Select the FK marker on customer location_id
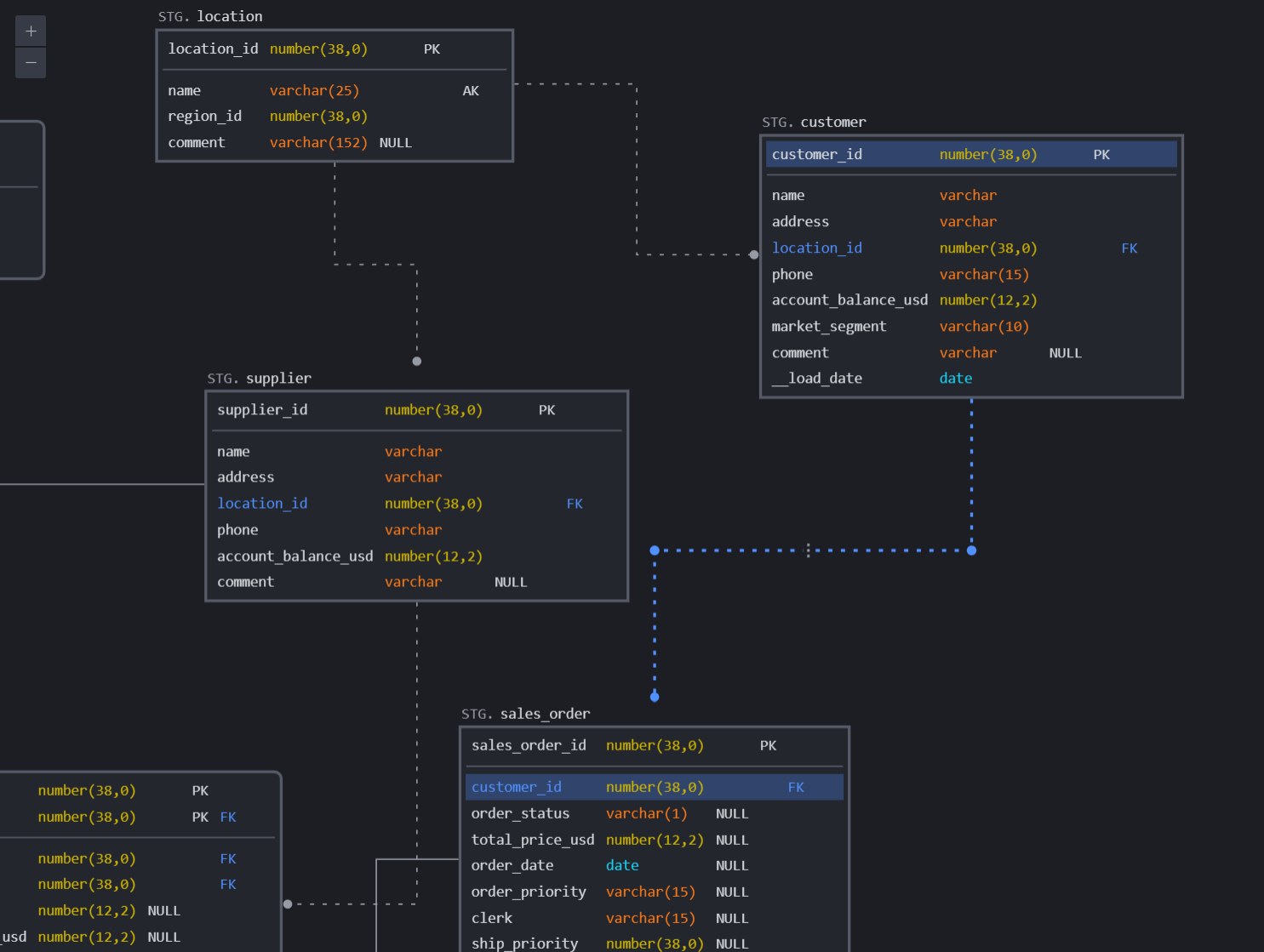1264x952 pixels. [1130, 248]
